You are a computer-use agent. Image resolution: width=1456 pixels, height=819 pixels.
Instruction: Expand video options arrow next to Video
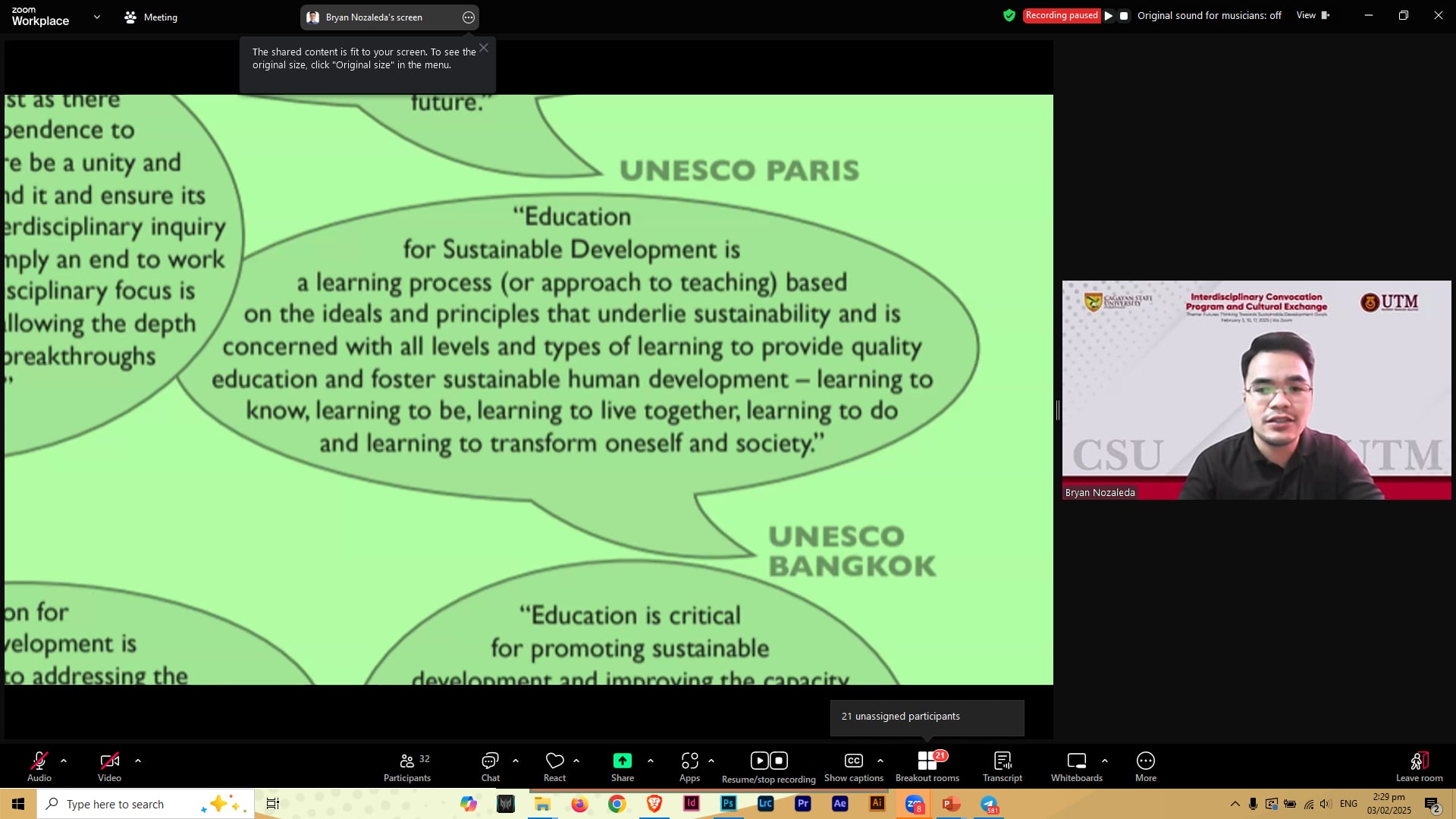click(137, 761)
